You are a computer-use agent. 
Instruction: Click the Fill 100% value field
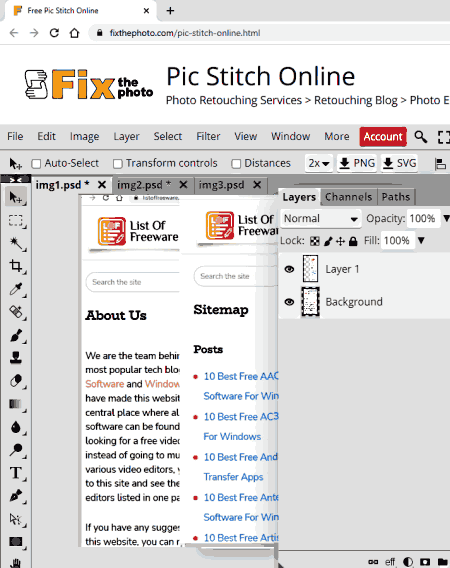coord(397,241)
